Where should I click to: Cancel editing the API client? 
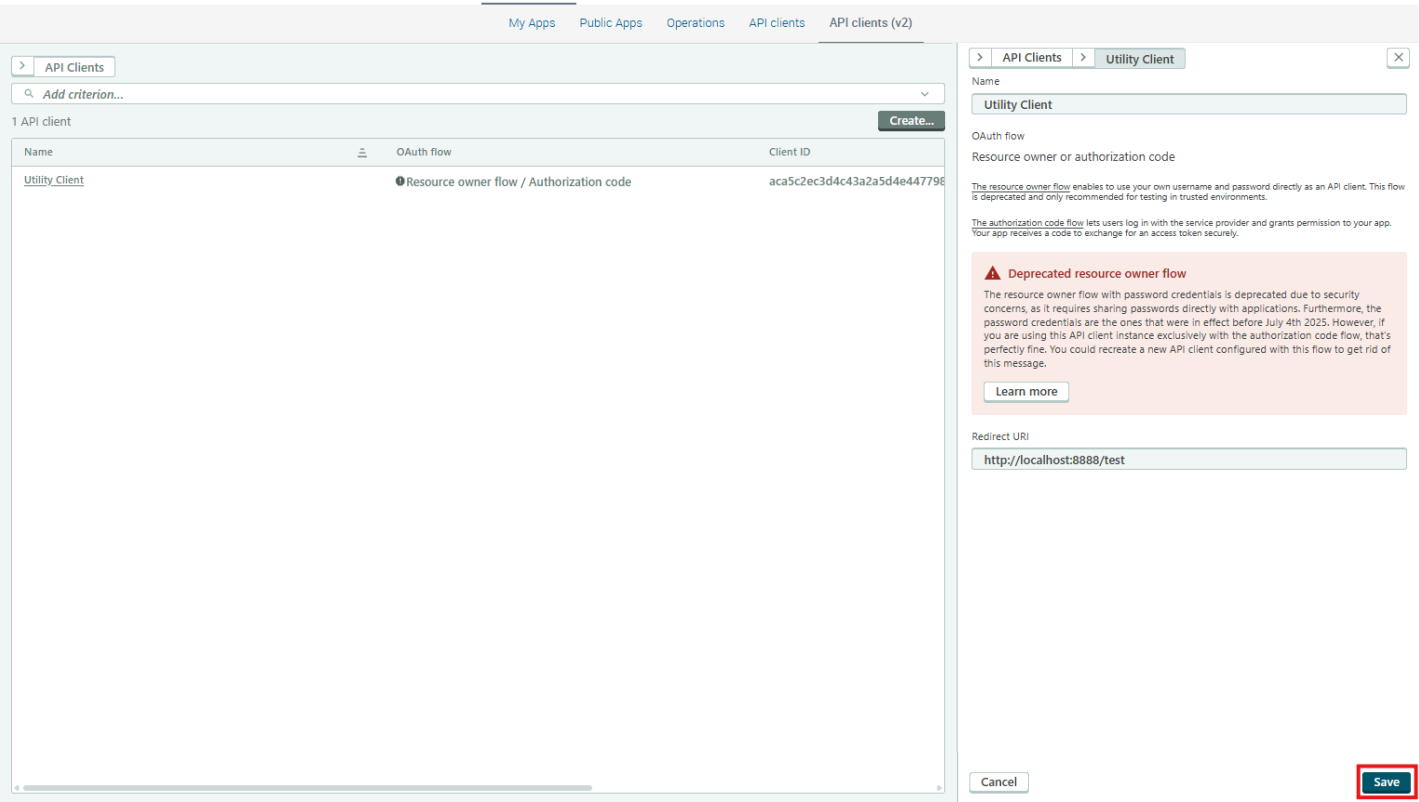point(998,782)
